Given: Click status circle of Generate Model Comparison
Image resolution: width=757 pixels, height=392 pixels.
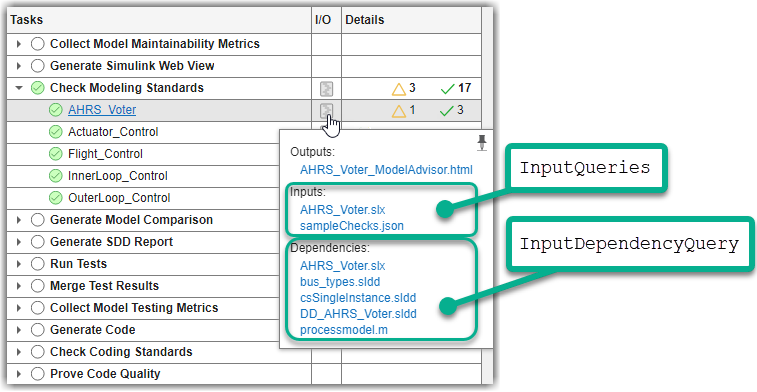Looking at the screenshot, I should [x=38, y=220].
